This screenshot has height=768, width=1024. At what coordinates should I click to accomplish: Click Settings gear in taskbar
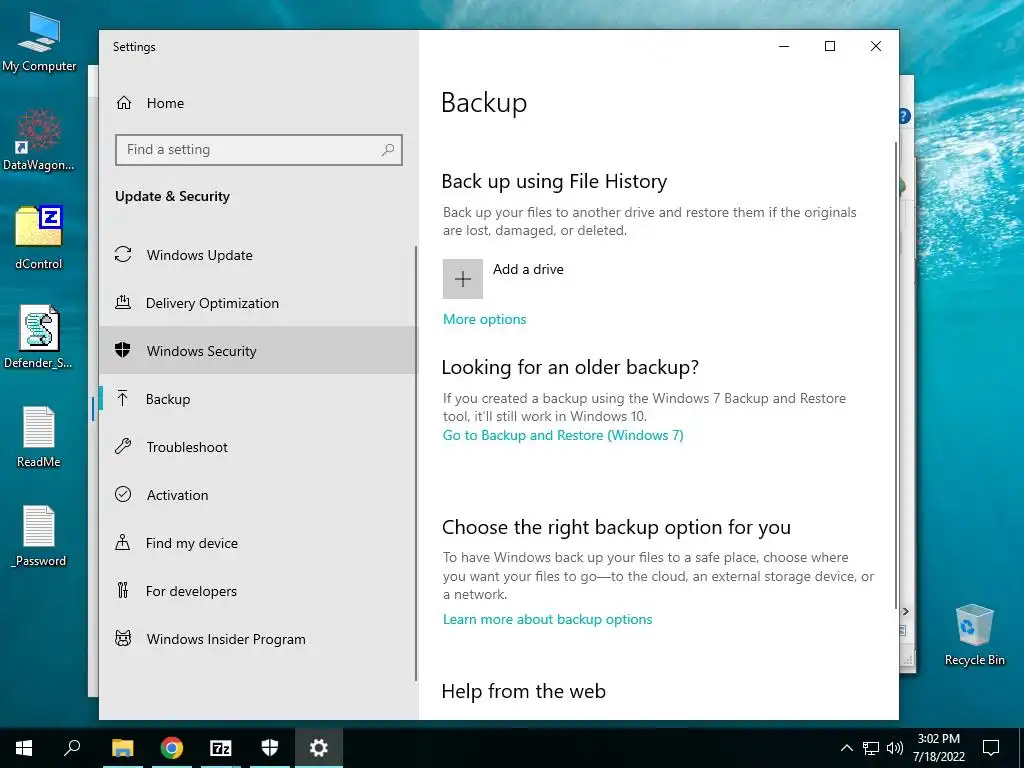(x=319, y=748)
